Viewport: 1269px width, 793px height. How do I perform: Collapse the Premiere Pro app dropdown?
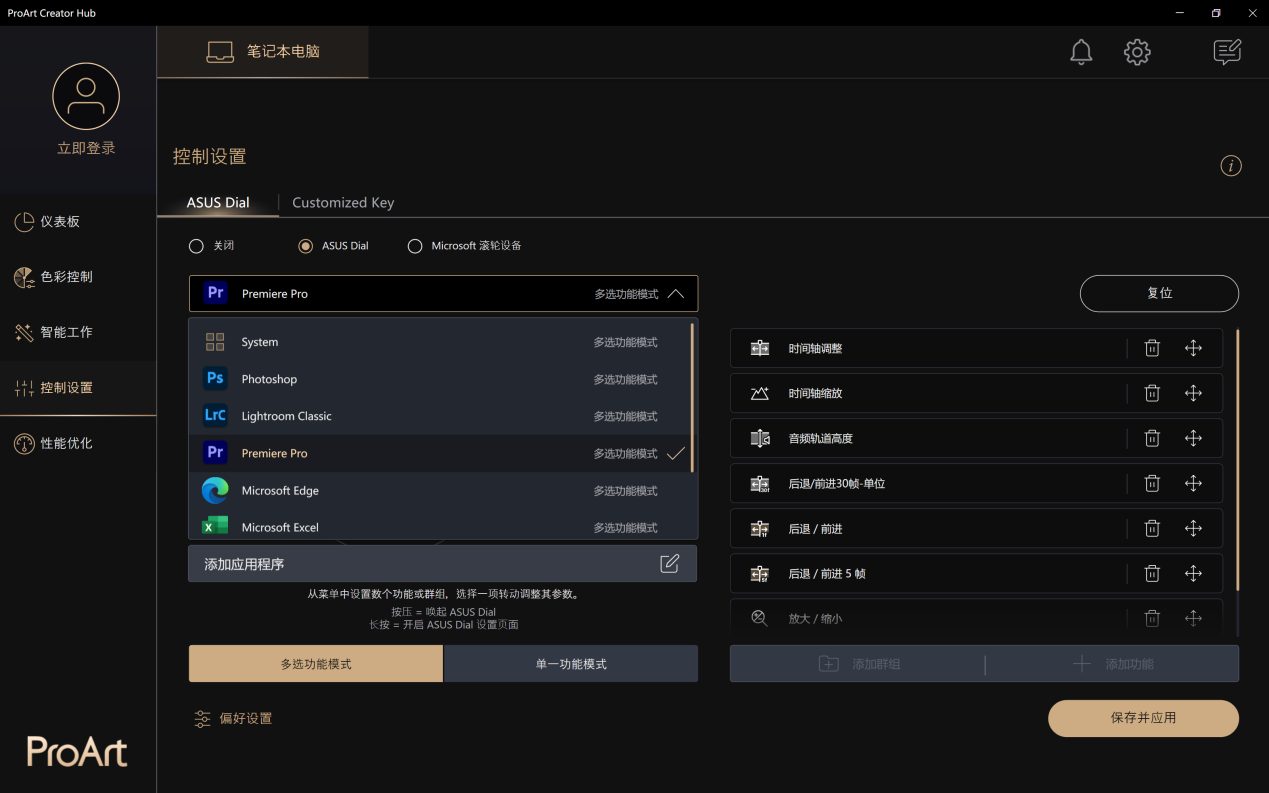[676, 294]
